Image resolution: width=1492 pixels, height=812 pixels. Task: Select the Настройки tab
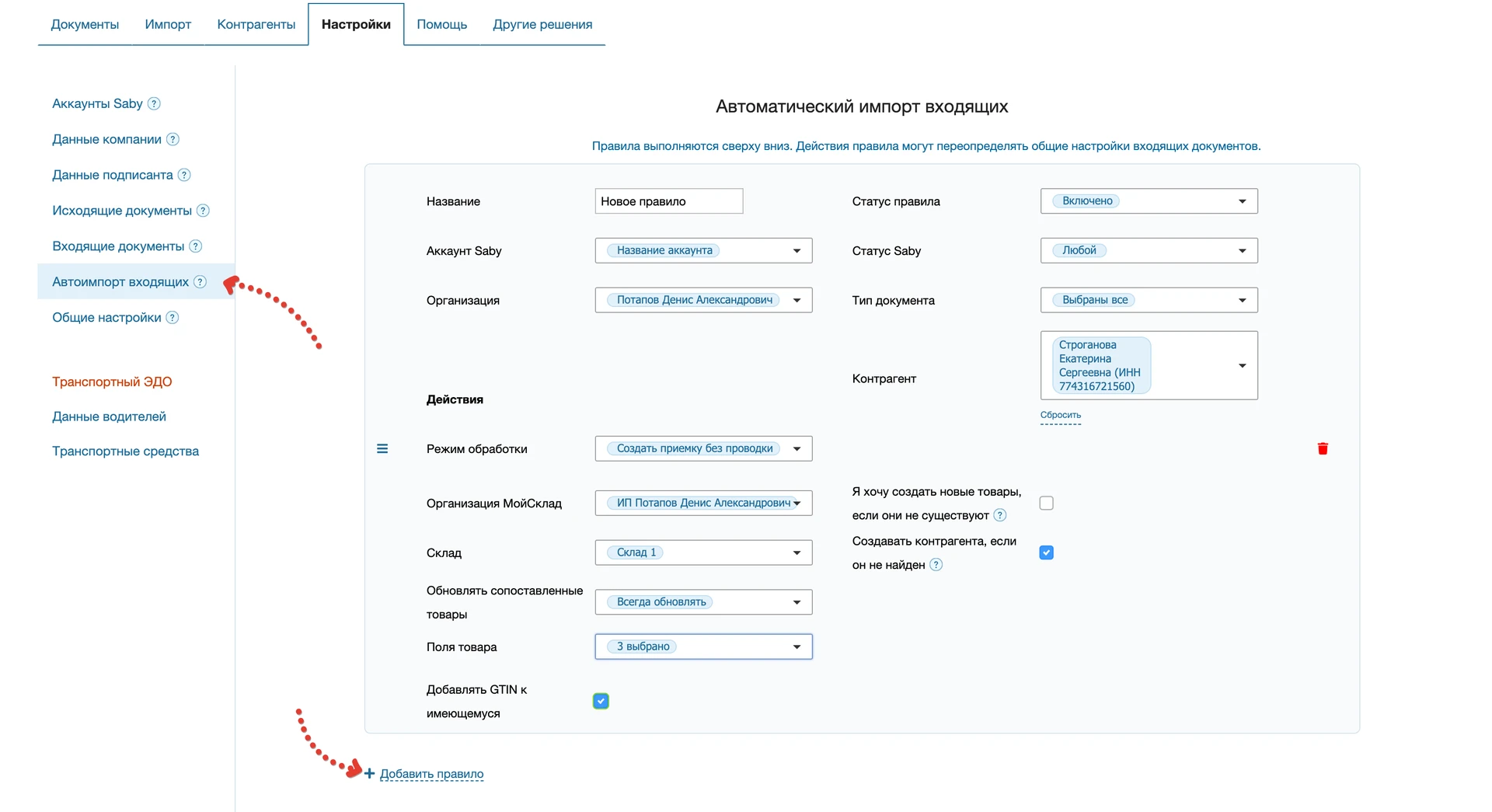[x=356, y=24]
